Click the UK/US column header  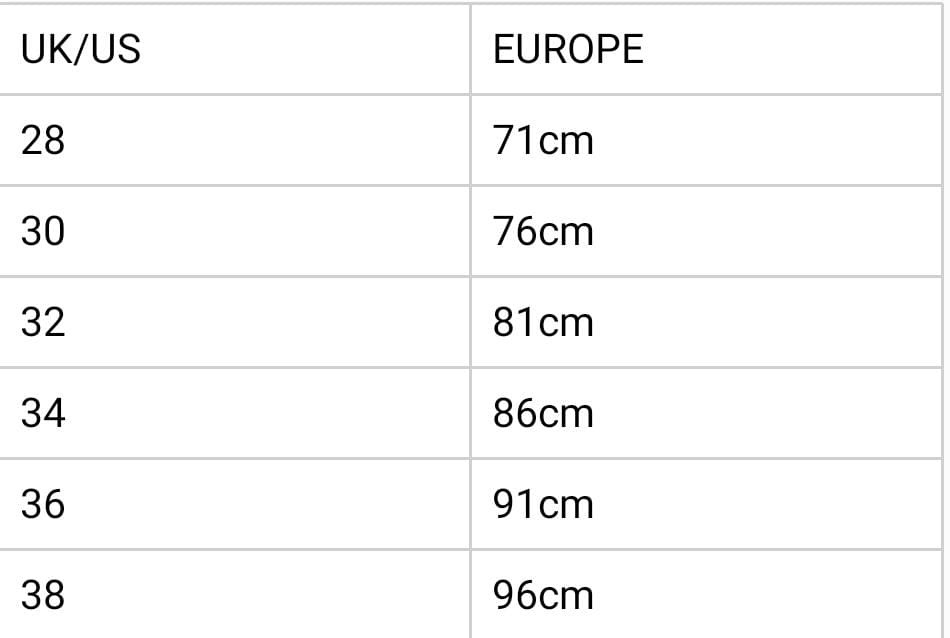(81, 49)
